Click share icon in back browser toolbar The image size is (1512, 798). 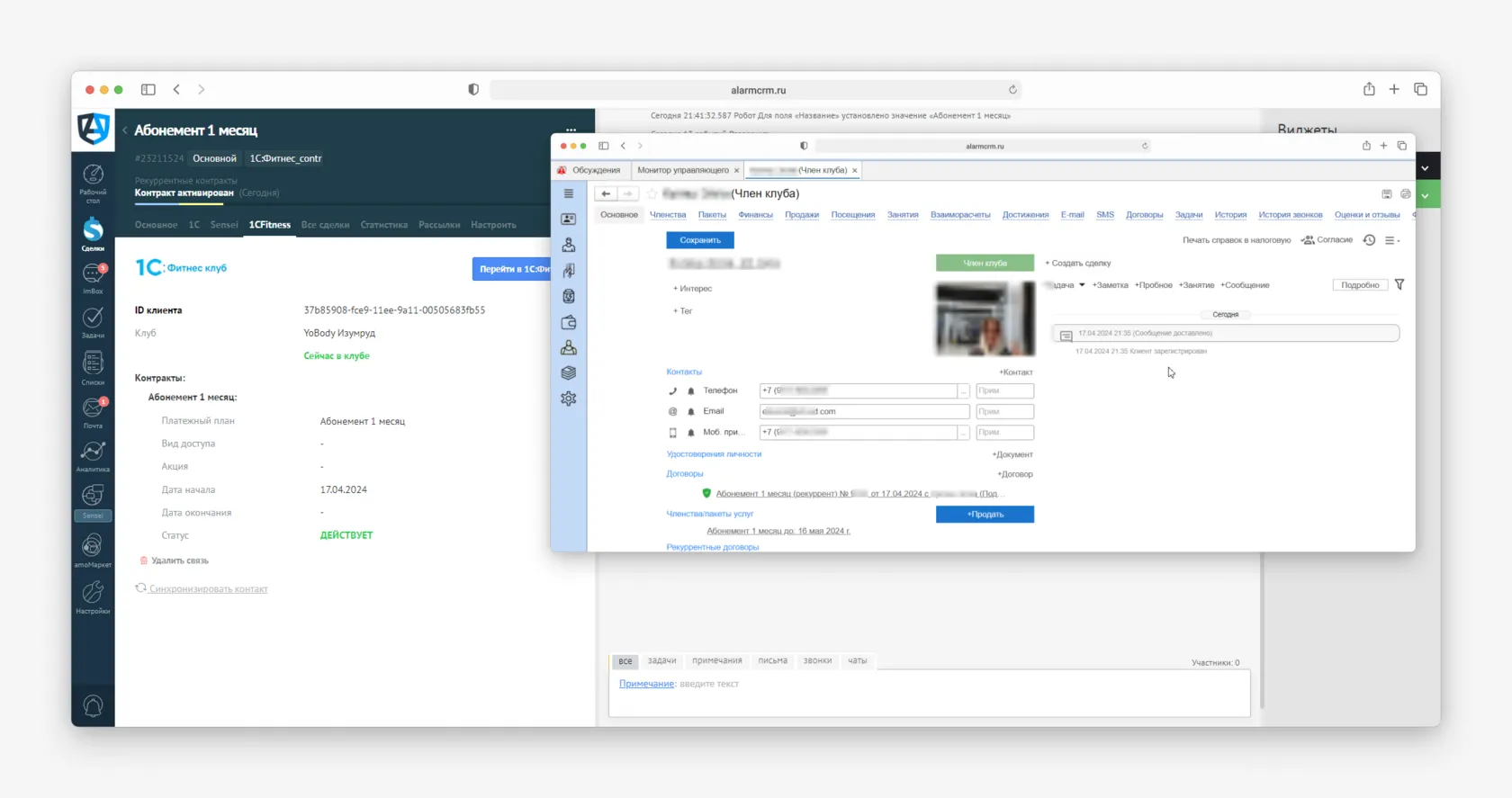[1369, 89]
